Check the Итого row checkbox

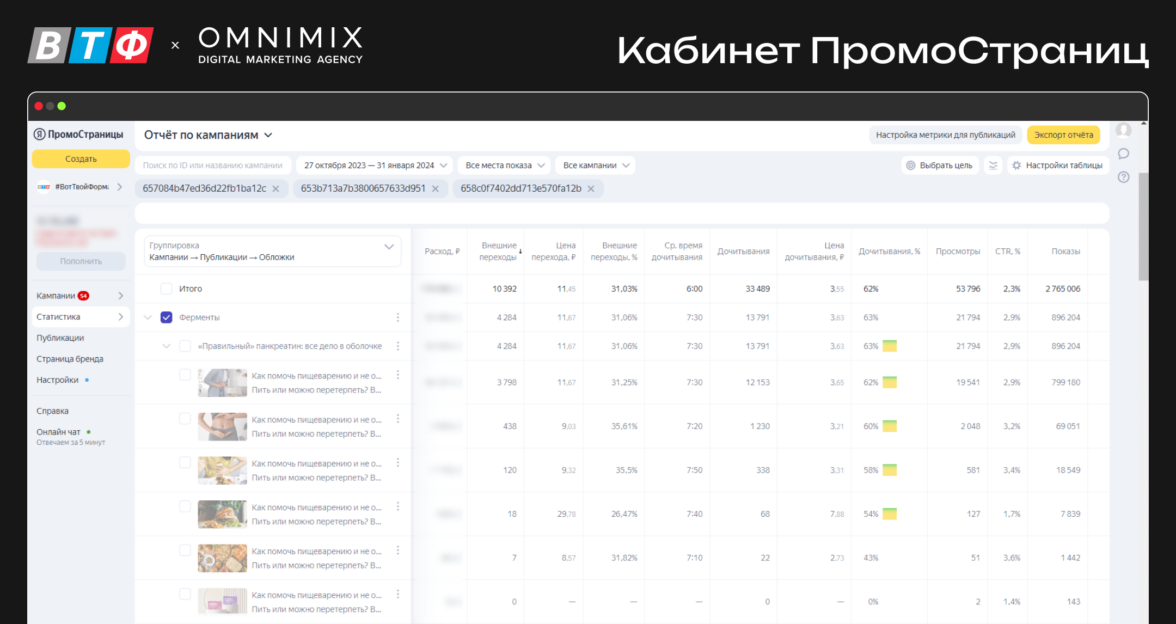tap(166, 288)
